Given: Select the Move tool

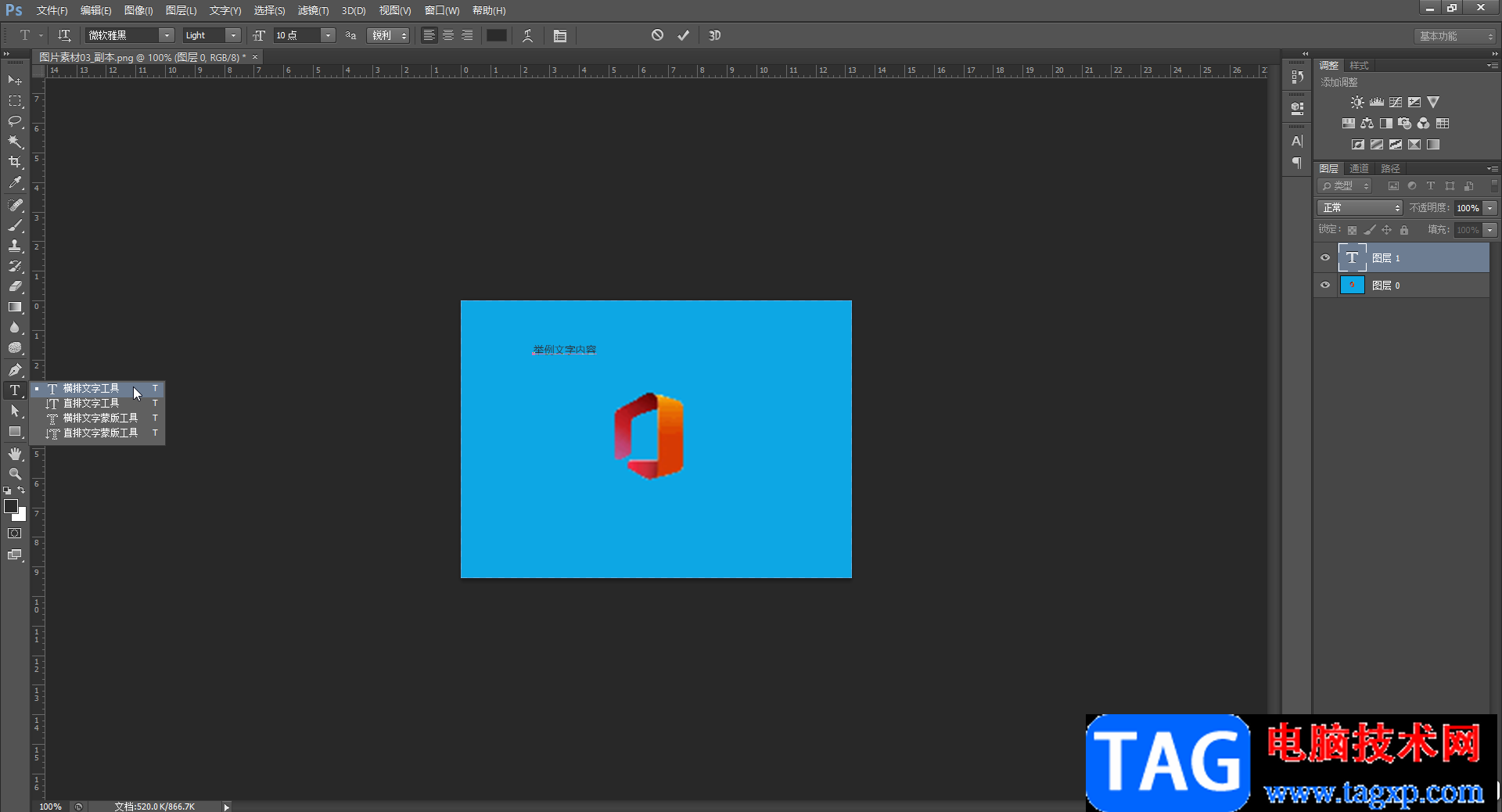Looking at the screenshot, I should [15, 81].
